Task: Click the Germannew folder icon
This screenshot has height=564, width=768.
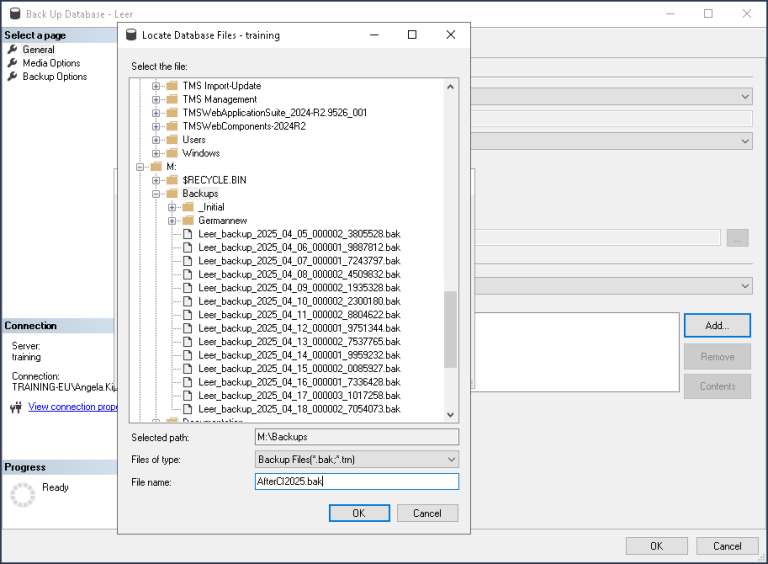Action: 188,221
